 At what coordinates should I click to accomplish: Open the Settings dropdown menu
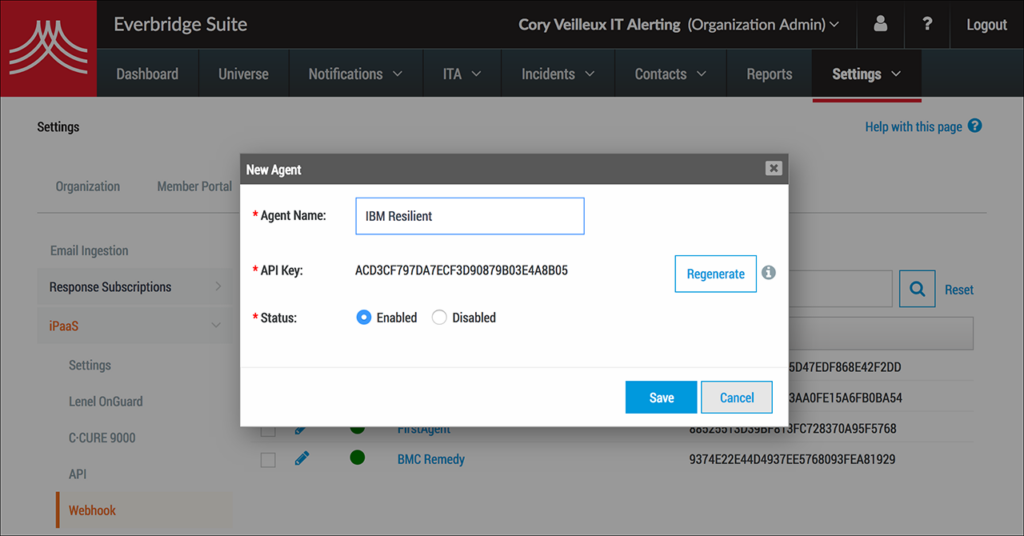(867, 74)
